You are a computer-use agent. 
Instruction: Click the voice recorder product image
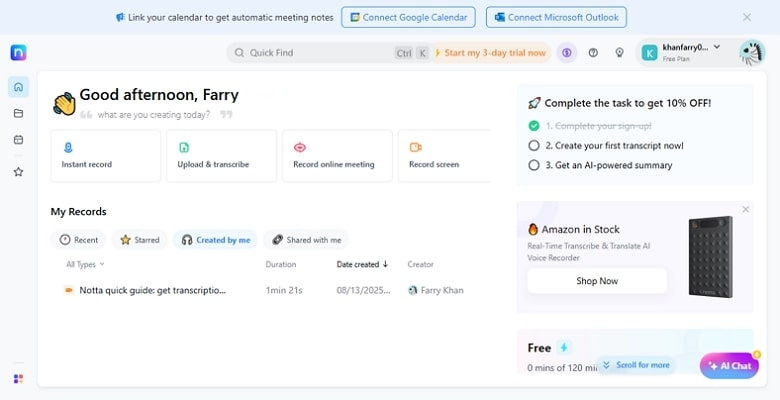710,257
